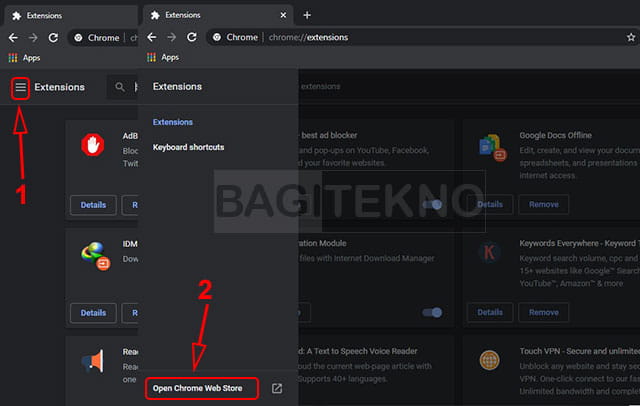Viewport: 640px width, 406px height.
Task: Click Text to Speech Voice Reader title
Action: pos(358,351)
